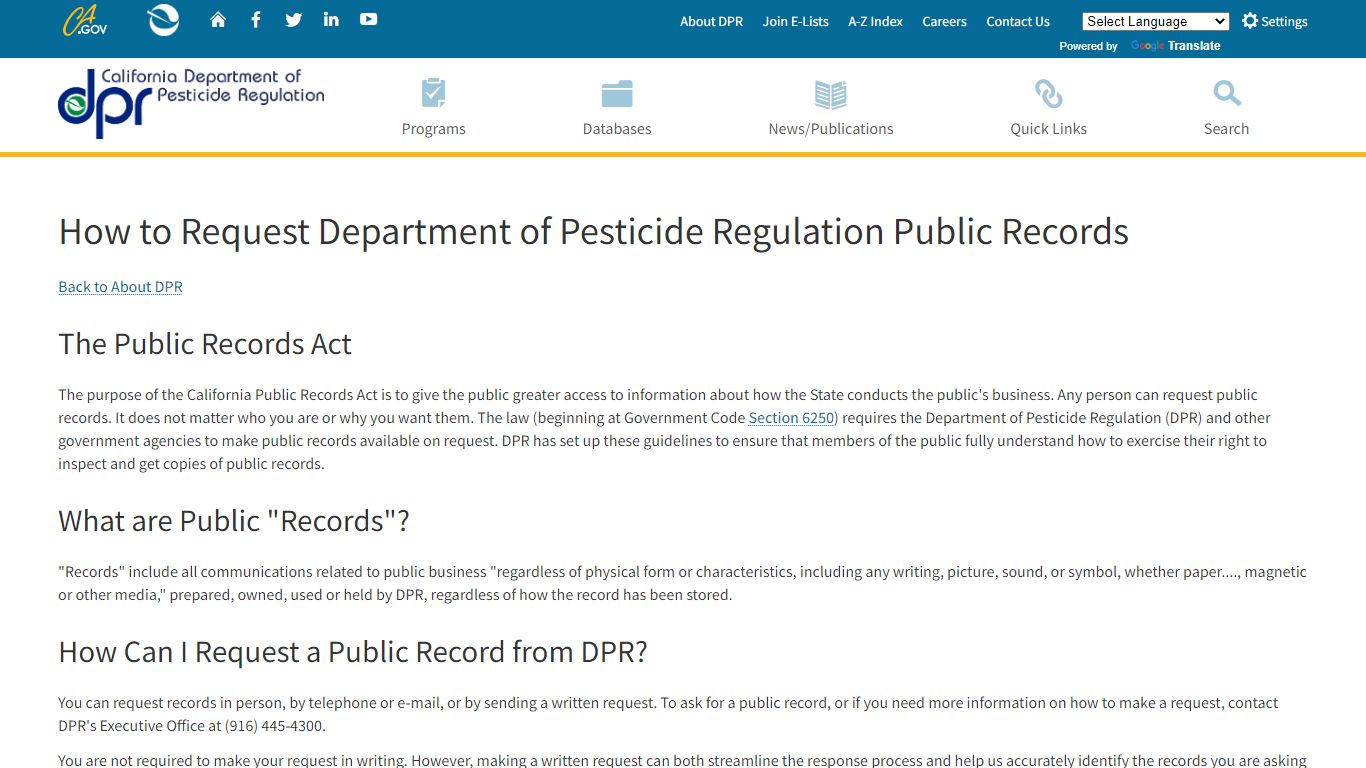Open the Programs menu label
Image resolution: width=1366 pixels, height=768 pixels.
coord(434,129)
